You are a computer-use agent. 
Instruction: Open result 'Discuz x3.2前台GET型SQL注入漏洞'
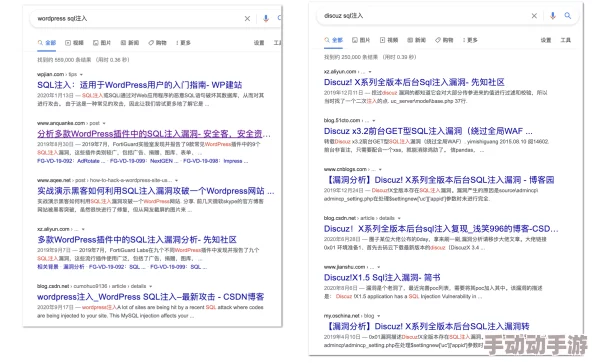click(x=428, y=131)
